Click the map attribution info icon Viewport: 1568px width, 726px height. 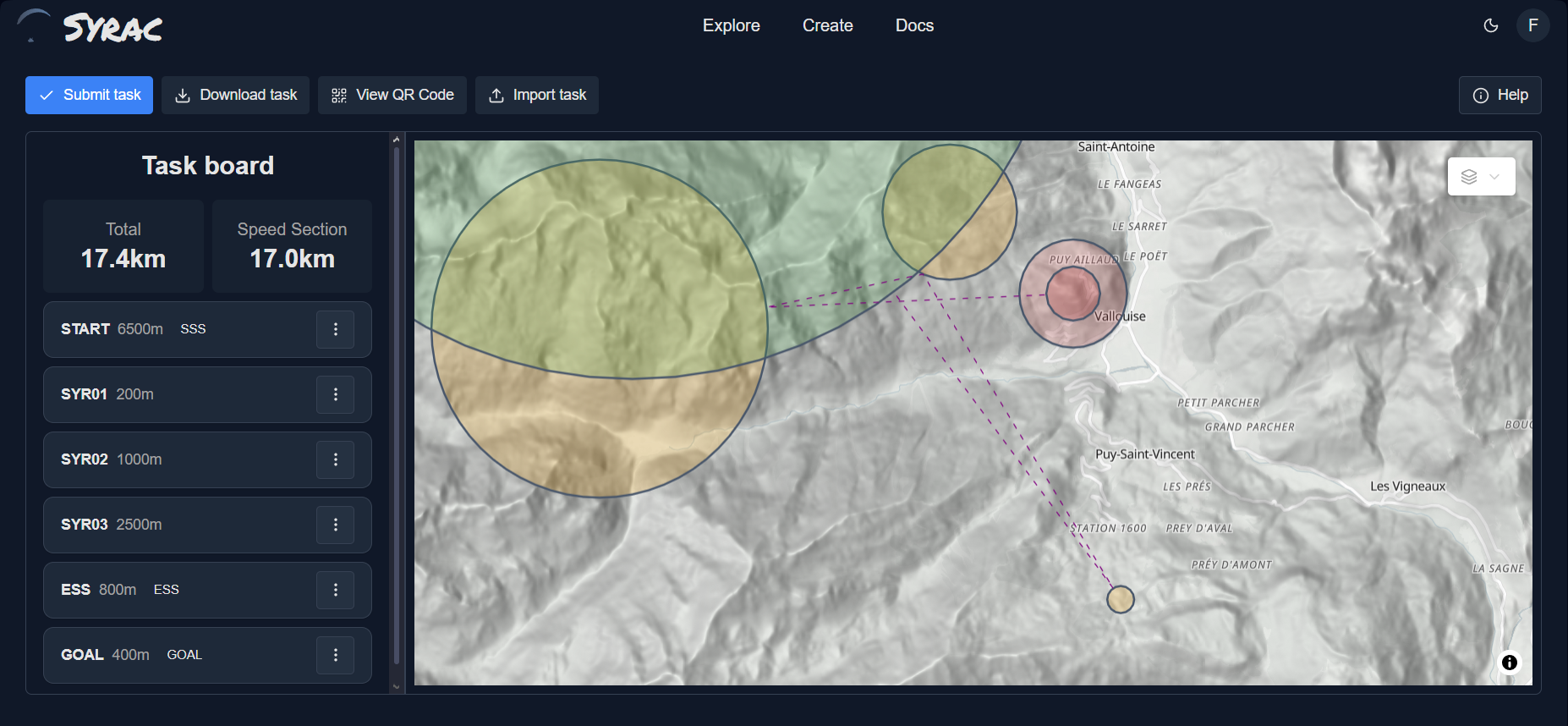[x=1509, y=663]
